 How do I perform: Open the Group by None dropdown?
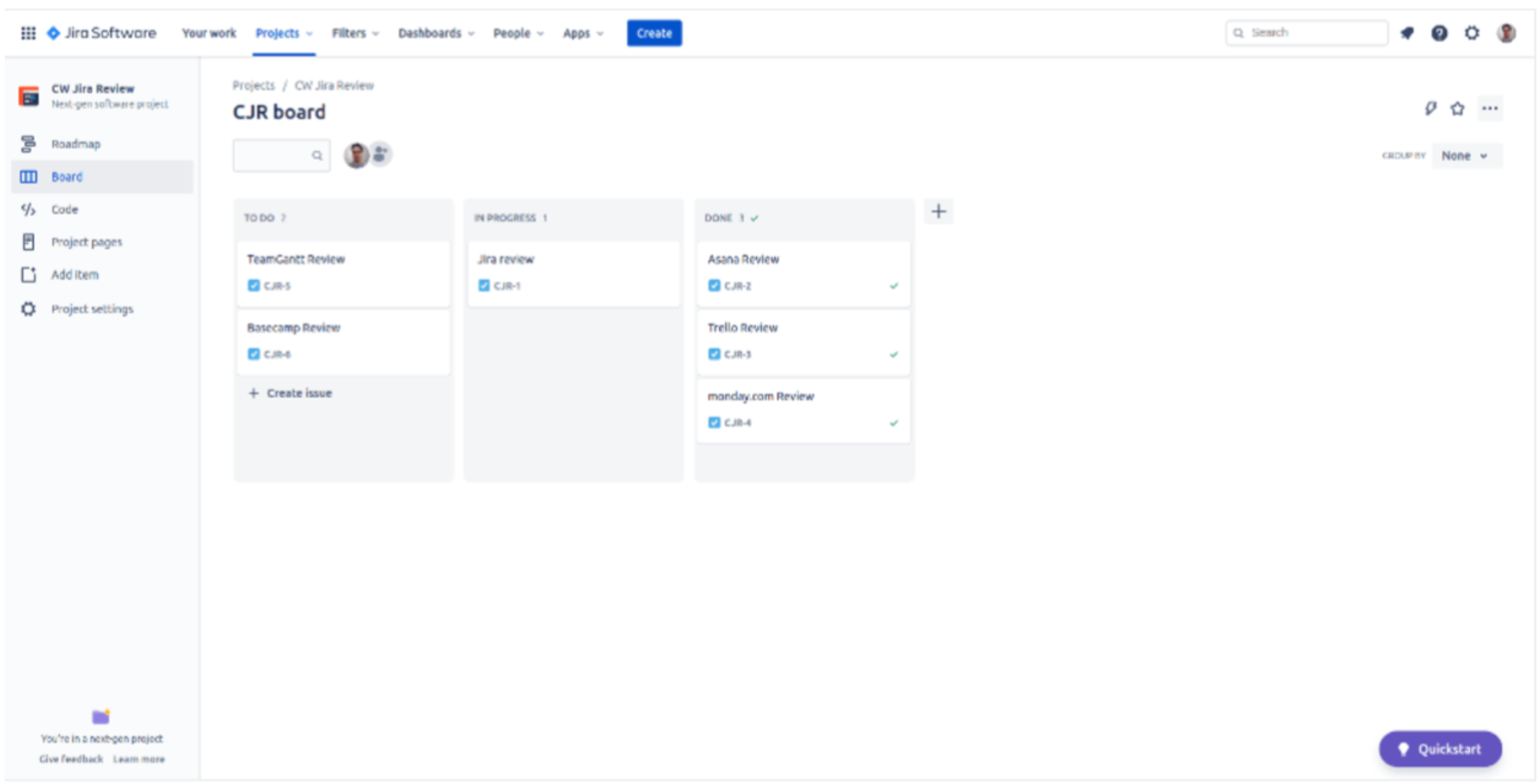click(1465, 156)
